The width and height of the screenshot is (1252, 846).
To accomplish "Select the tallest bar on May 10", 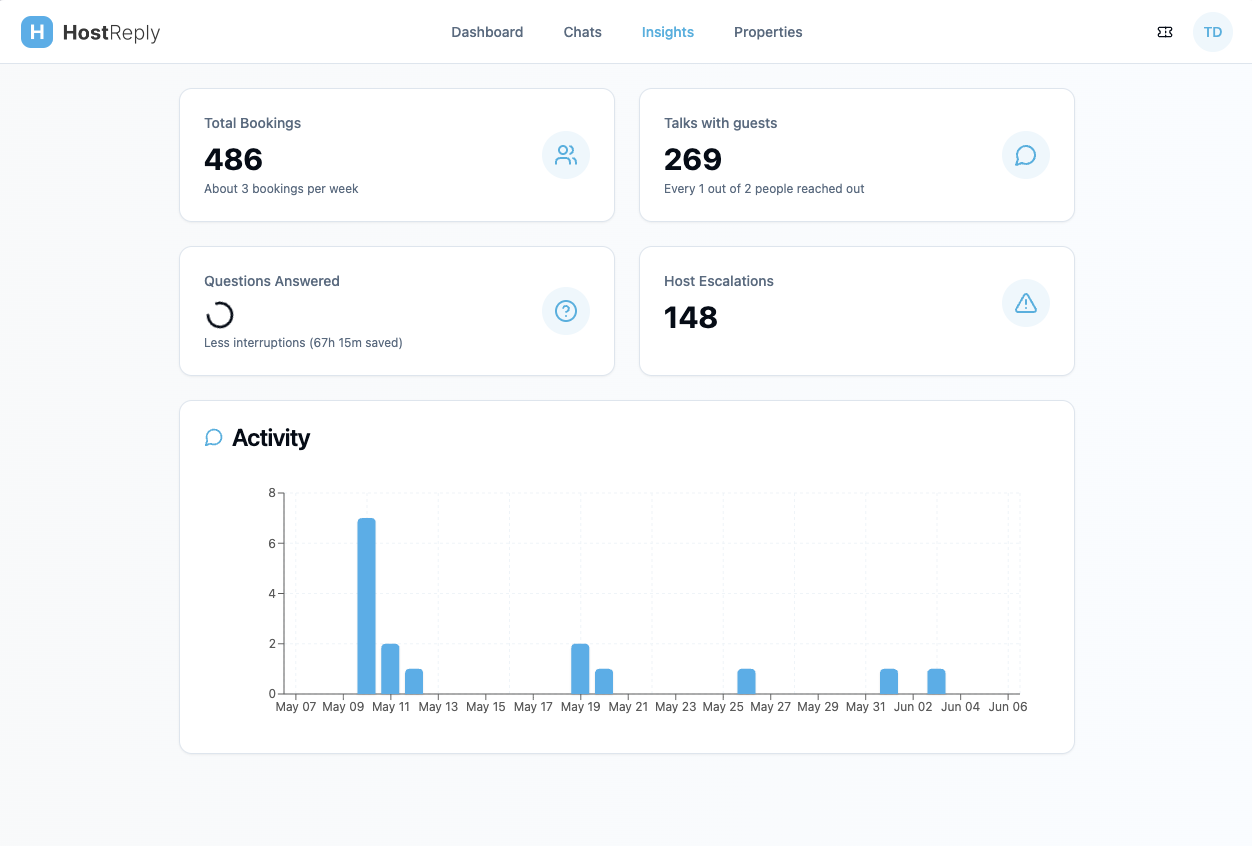I will point(367,606).
